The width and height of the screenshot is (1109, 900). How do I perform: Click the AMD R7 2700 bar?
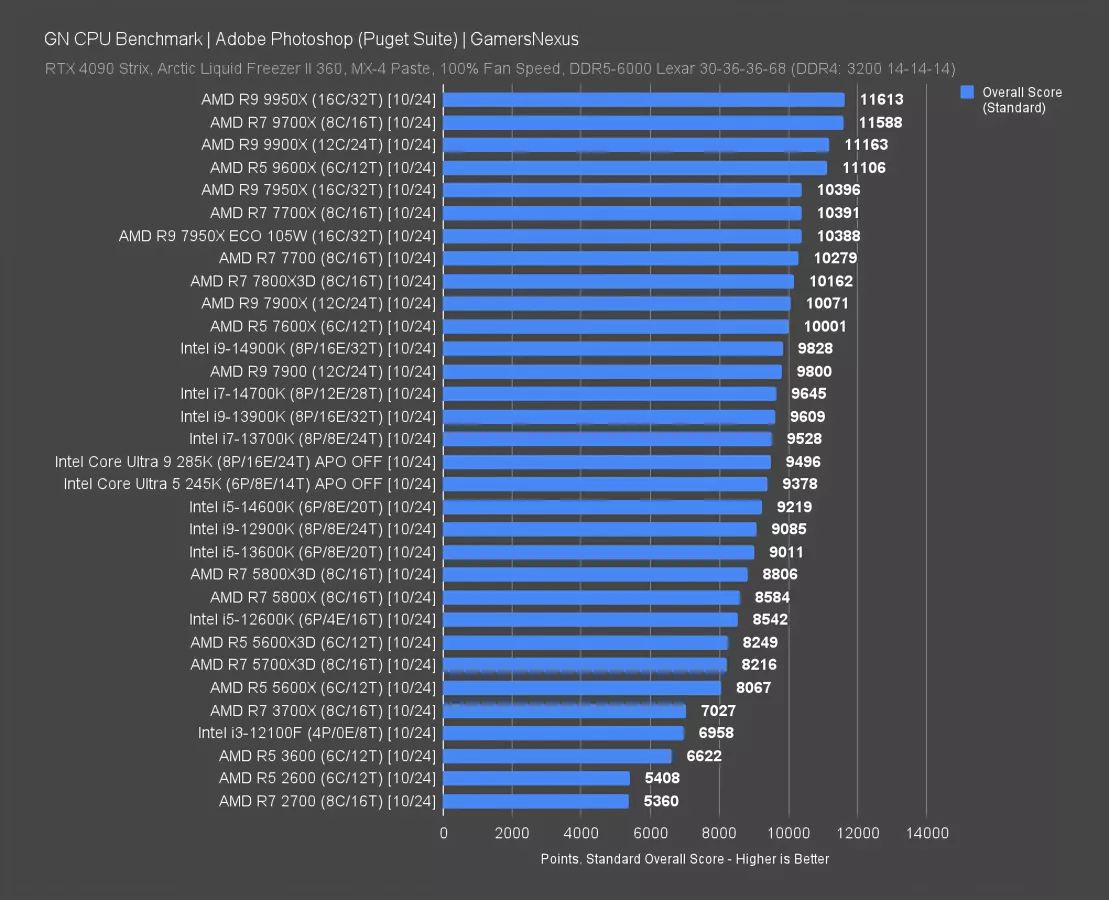click(x=536, y=801)
